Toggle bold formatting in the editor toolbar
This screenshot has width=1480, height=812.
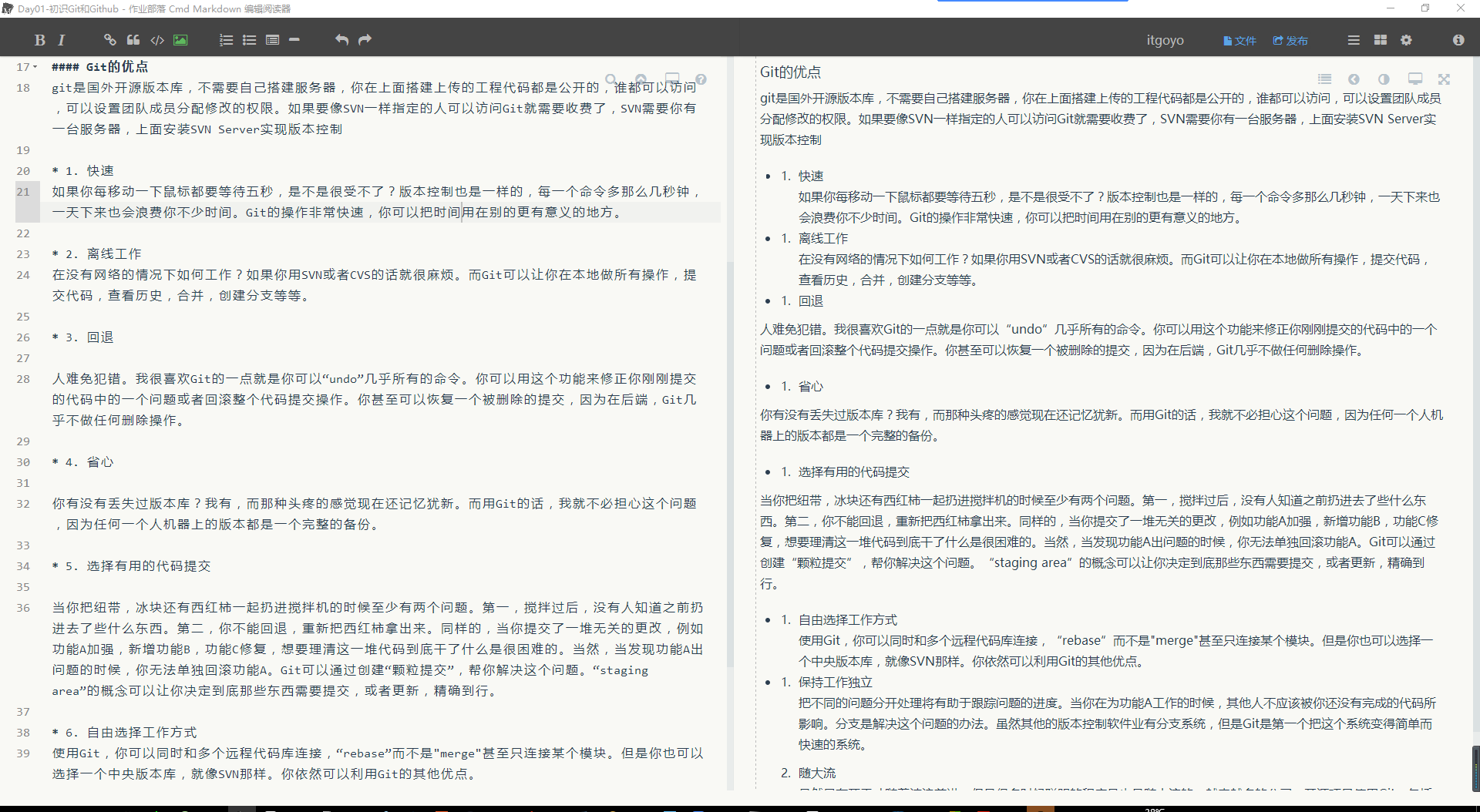coord(40,40)
